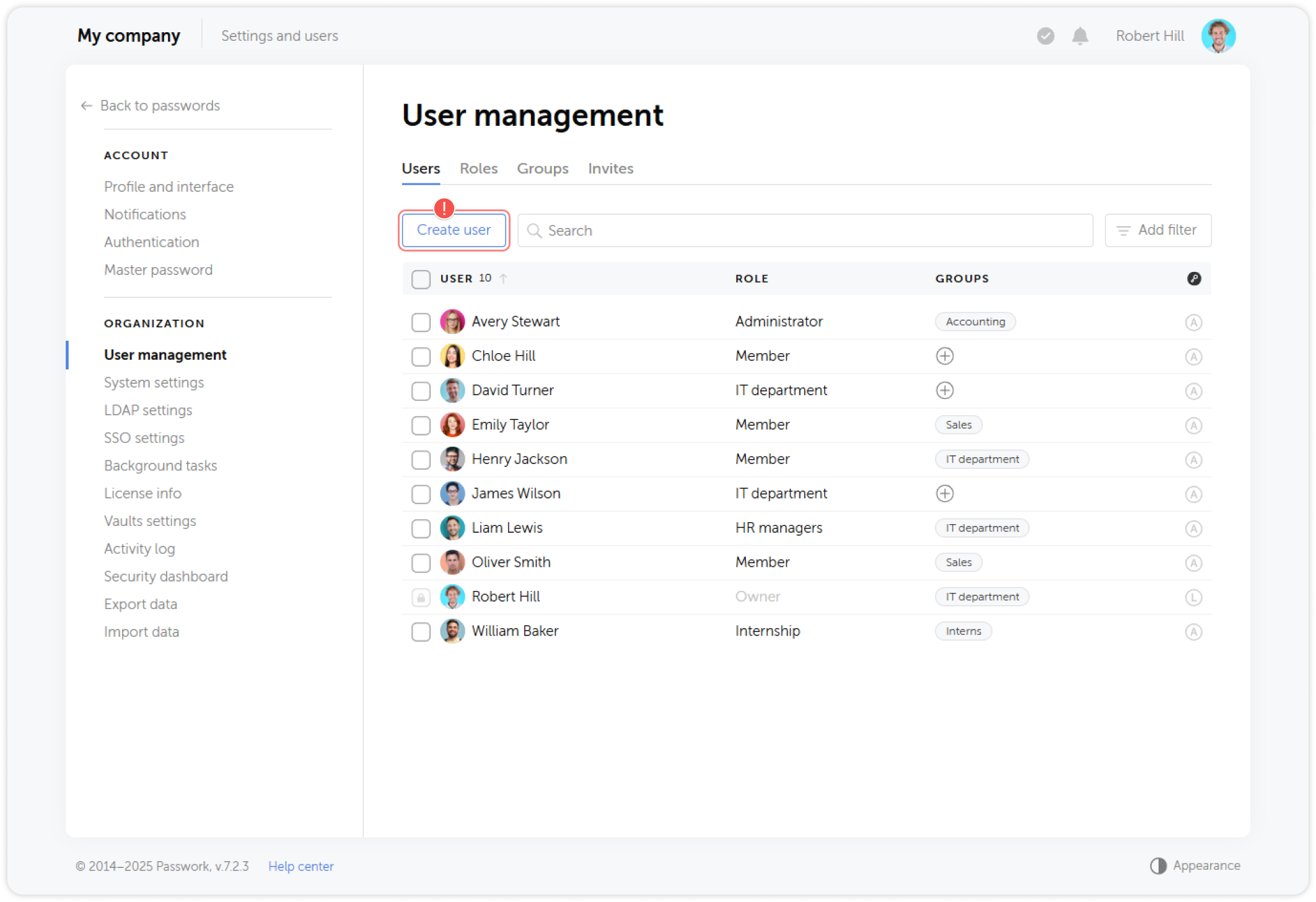Tick the select-all checkbox in the header

click(x=421, y=279)
